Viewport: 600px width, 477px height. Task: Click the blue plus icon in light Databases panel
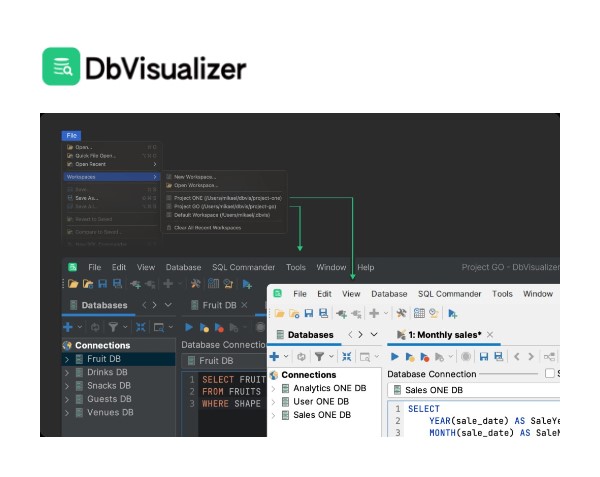(274, 356)
